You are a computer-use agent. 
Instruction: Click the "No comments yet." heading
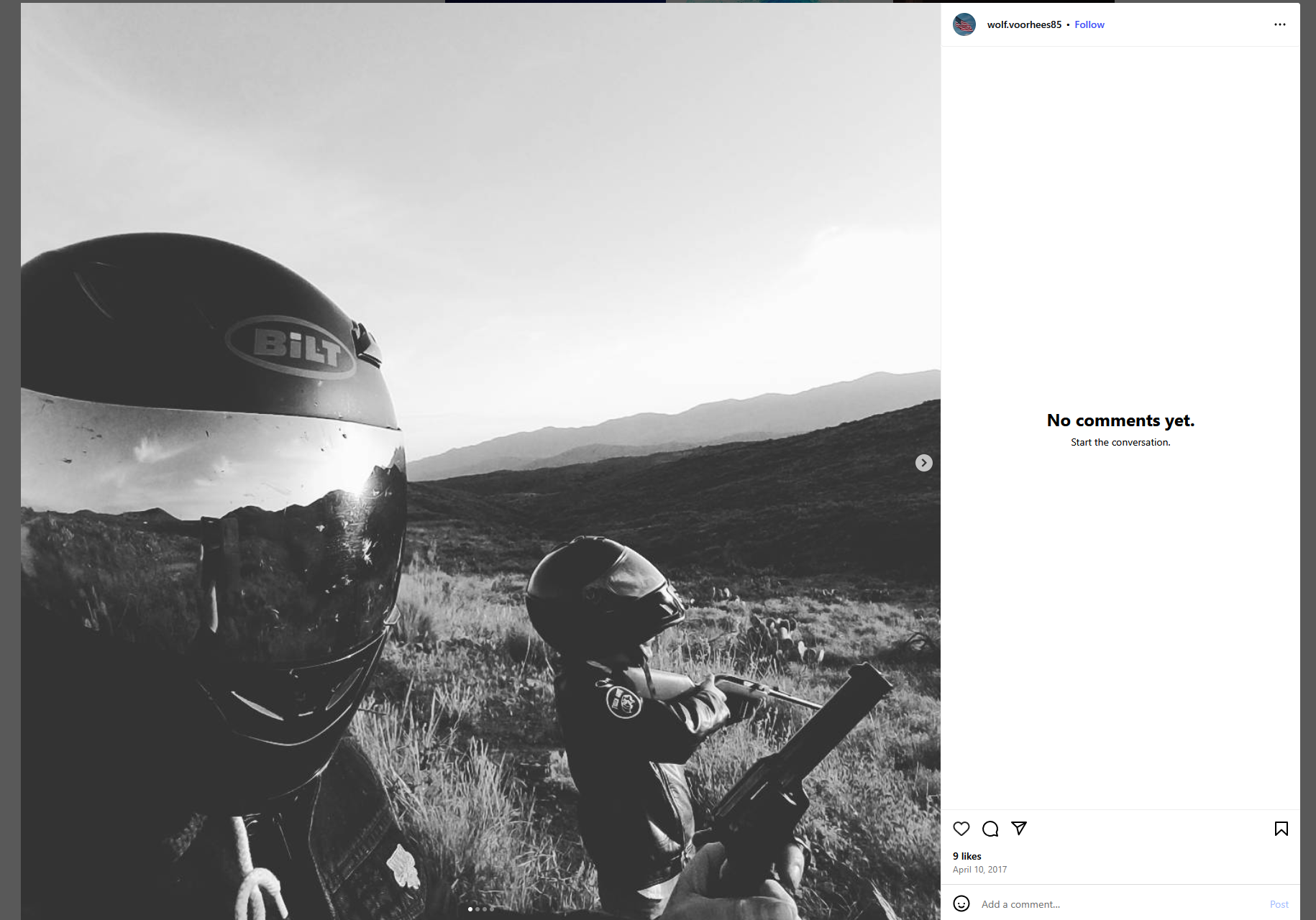coord(1120,420)
